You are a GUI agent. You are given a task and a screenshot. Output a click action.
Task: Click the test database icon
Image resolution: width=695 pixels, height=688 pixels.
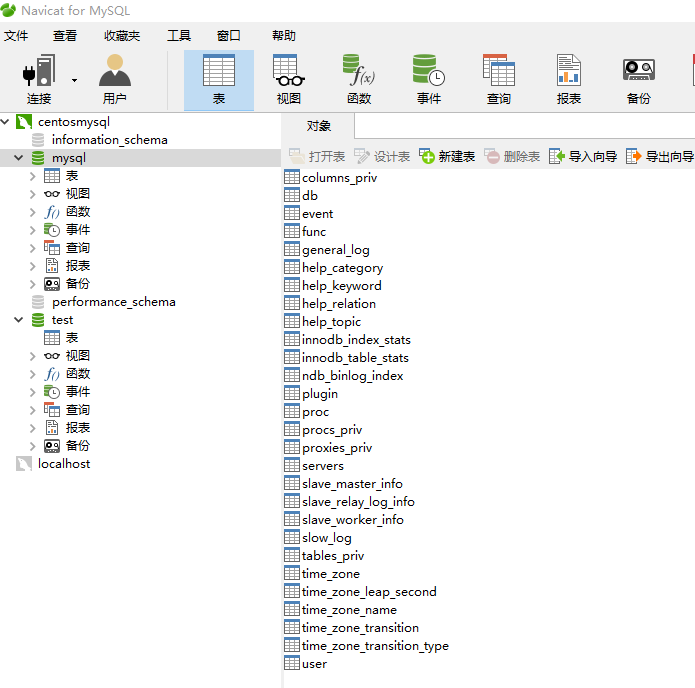[38, 320]
